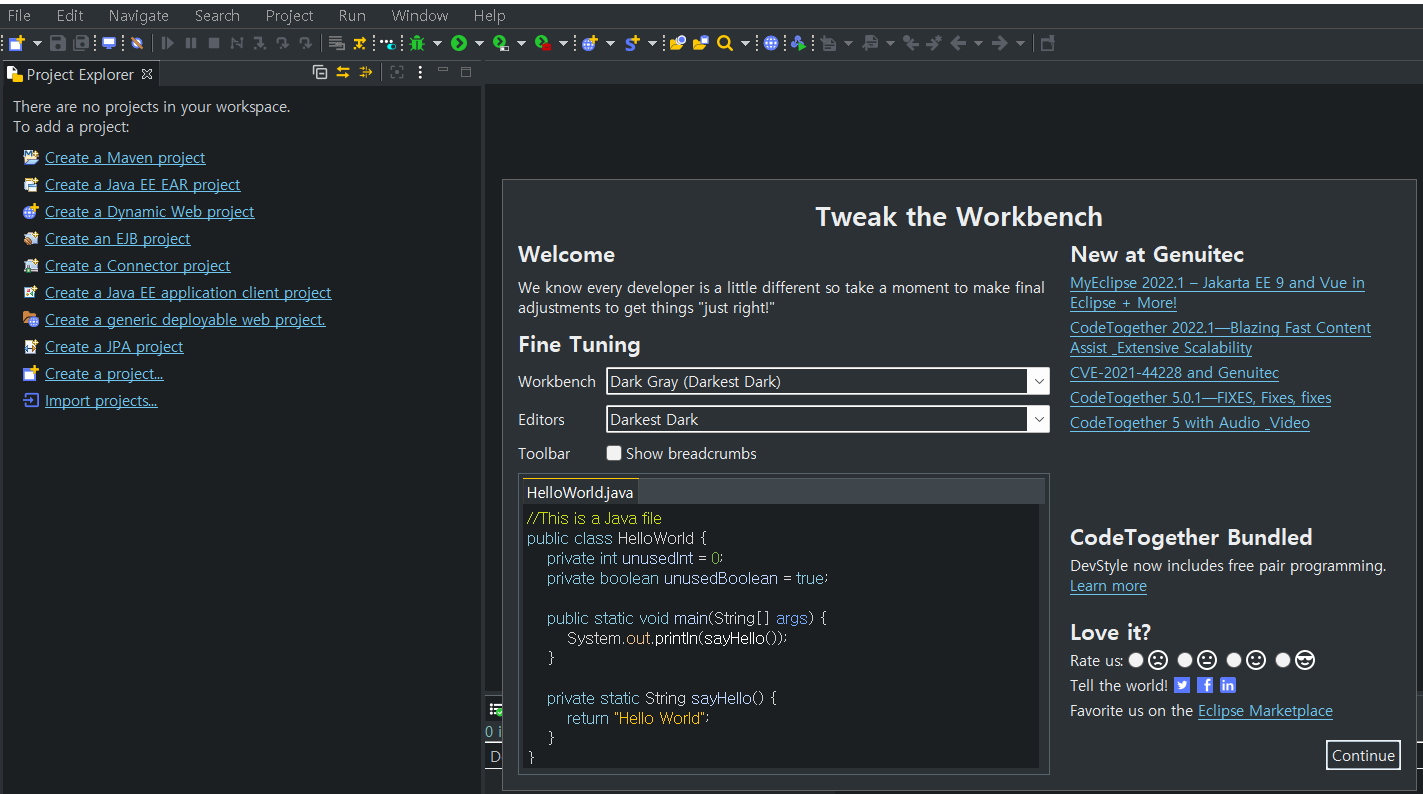1423x794 pixels.
Task: Click the Facebook share icon
Action: (x=1205, y=685)
